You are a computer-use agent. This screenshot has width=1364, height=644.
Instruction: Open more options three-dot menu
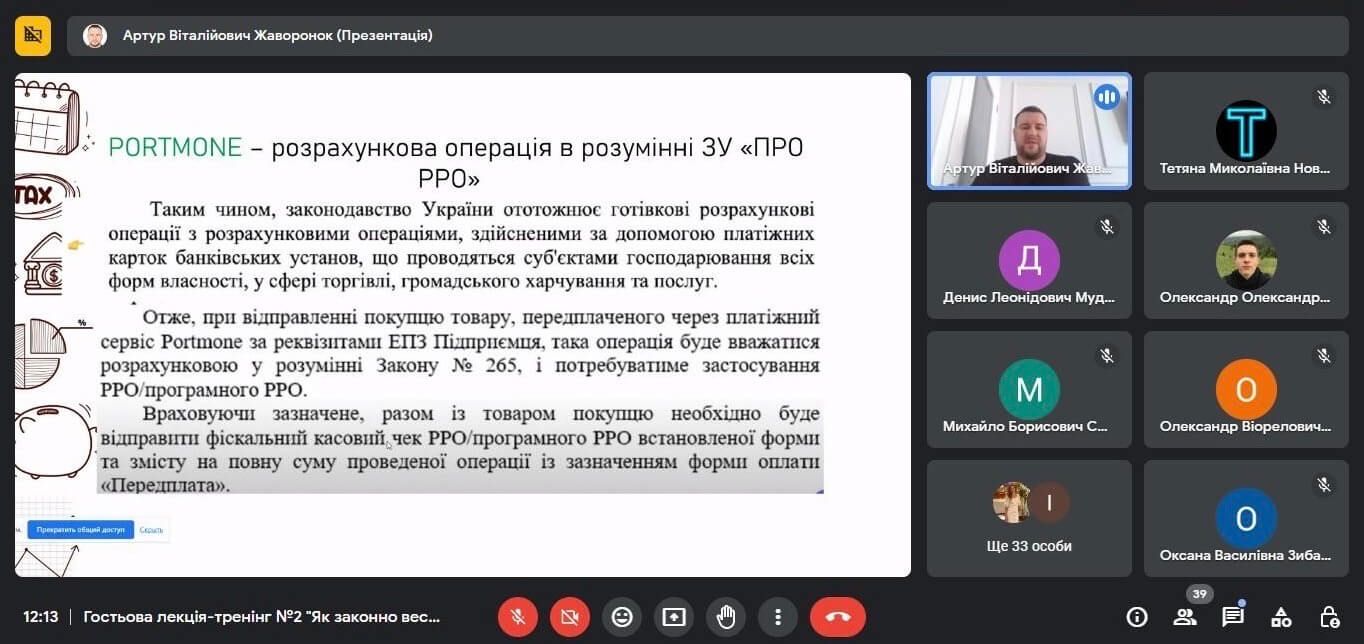point(778,617)
